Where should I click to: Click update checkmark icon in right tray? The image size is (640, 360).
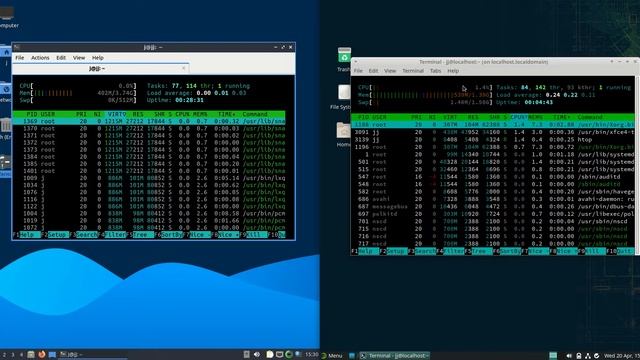tap(597, 356)
